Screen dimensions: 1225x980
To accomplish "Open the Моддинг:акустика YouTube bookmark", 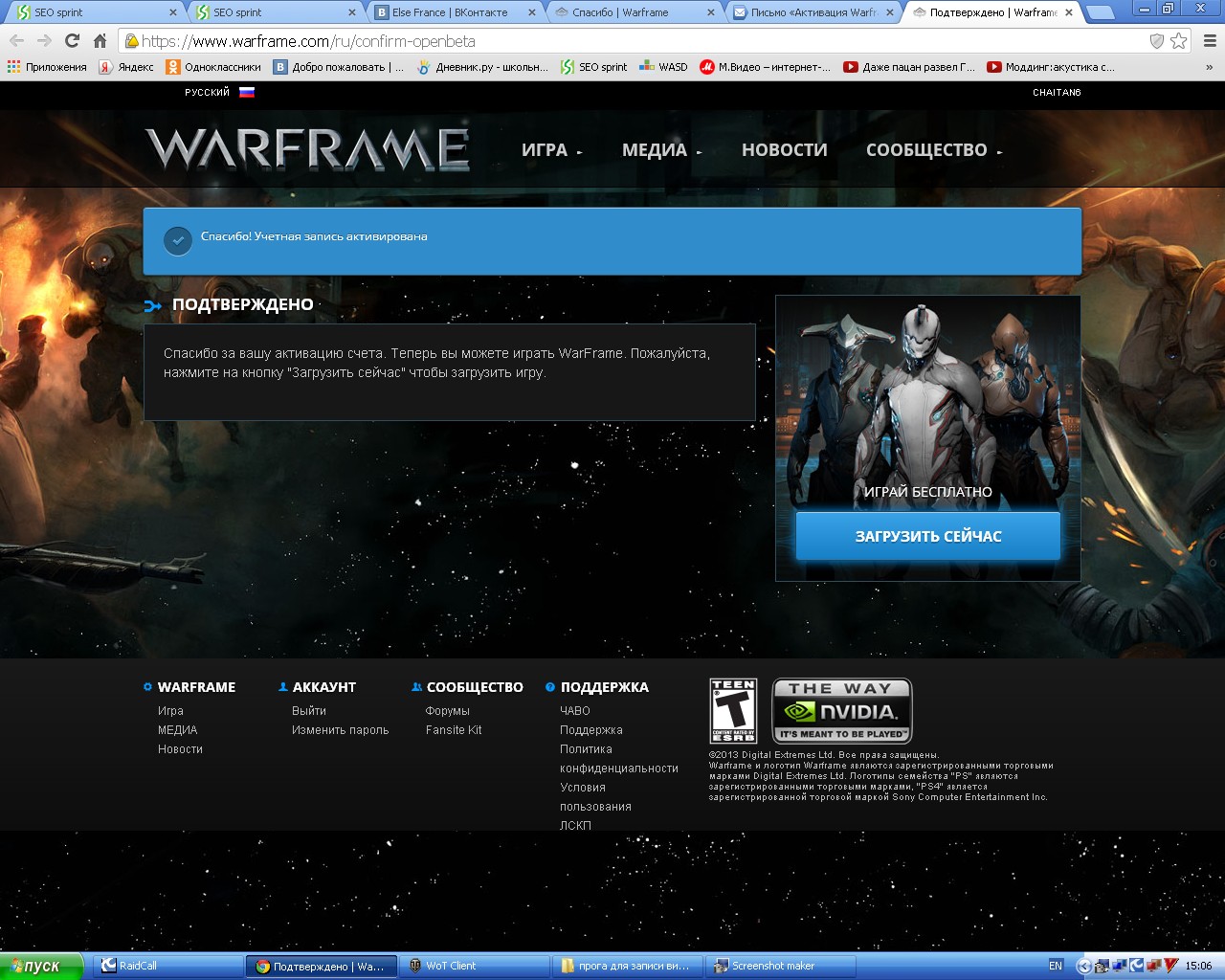I will pyautogui.click(x=1051, y=67).
